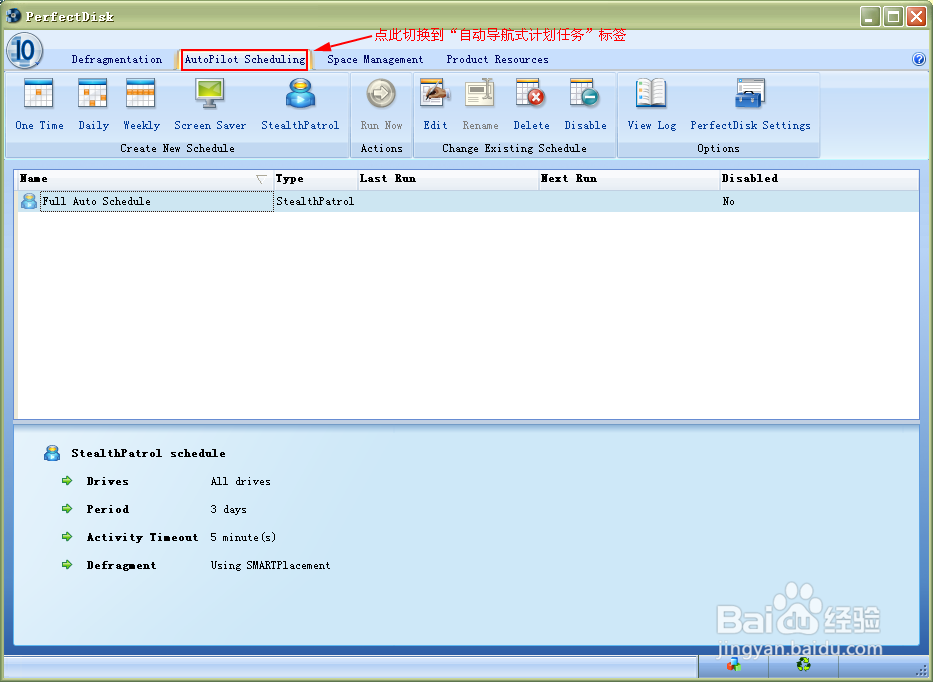Click the green arrow beside Defragment

click(x=67, y=564)
